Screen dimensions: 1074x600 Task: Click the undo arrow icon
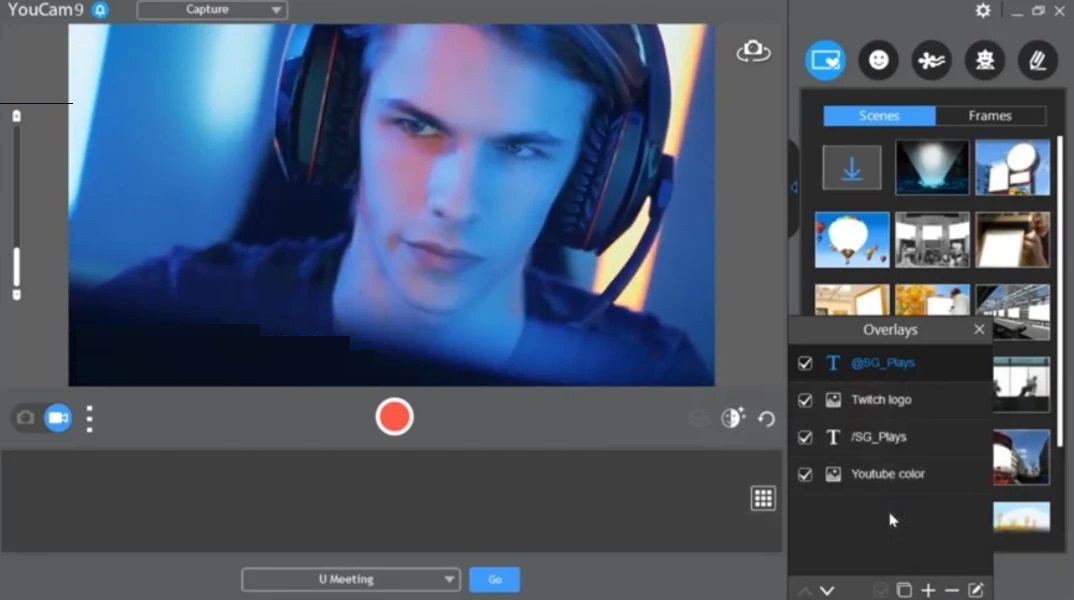click(767, 419)
